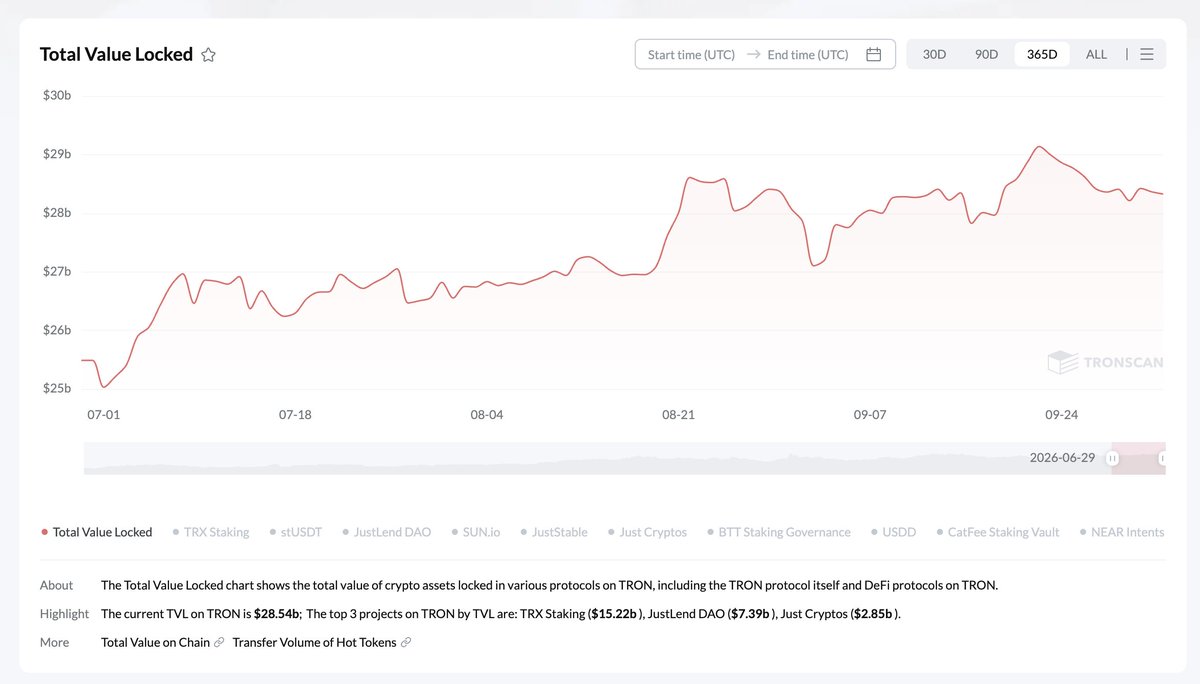Favorite the Total Value Locked chart star
The image size is (1200, 684).
[208, 55]
